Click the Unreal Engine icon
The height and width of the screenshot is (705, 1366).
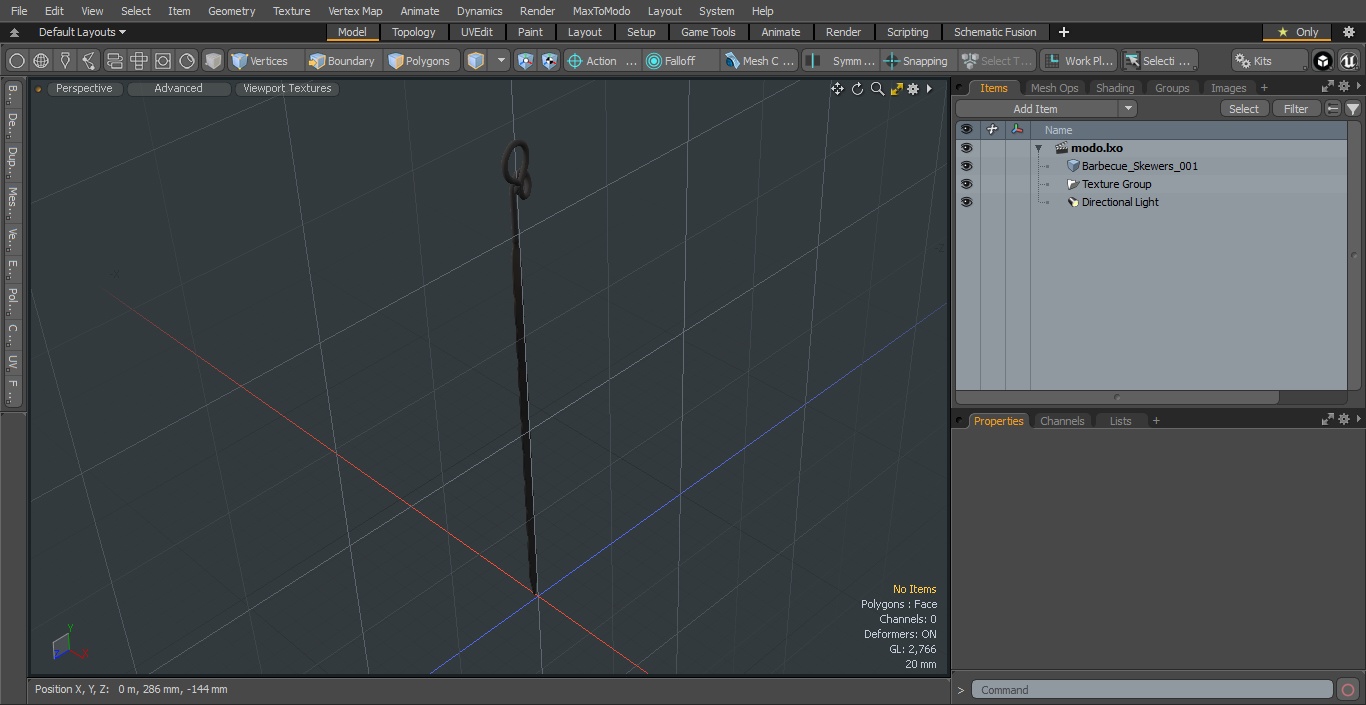point(1349,61)
